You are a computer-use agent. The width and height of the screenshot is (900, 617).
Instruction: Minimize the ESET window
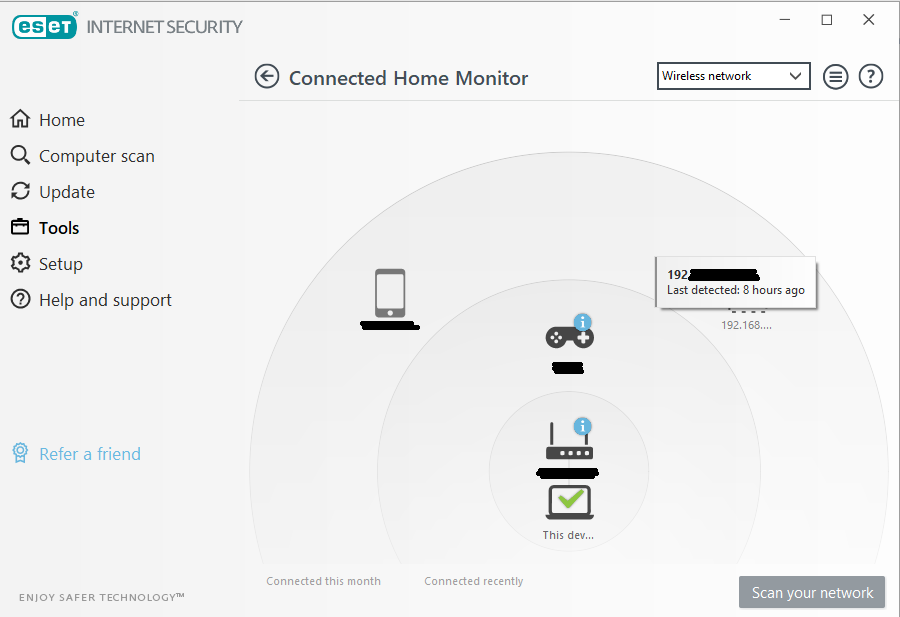click(x=785, y=20)
